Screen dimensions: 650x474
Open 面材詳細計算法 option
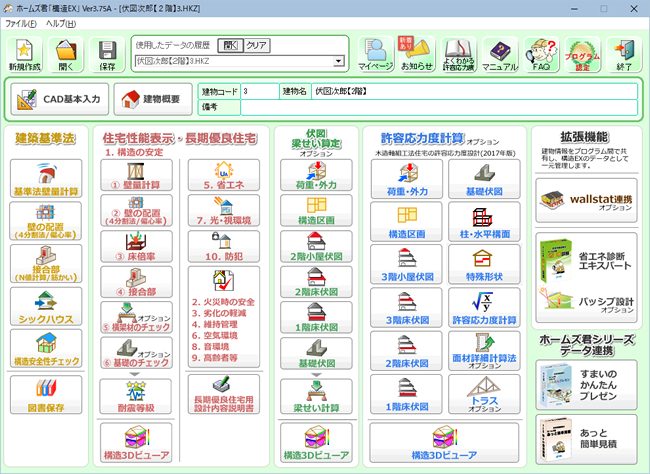[484, 351]
